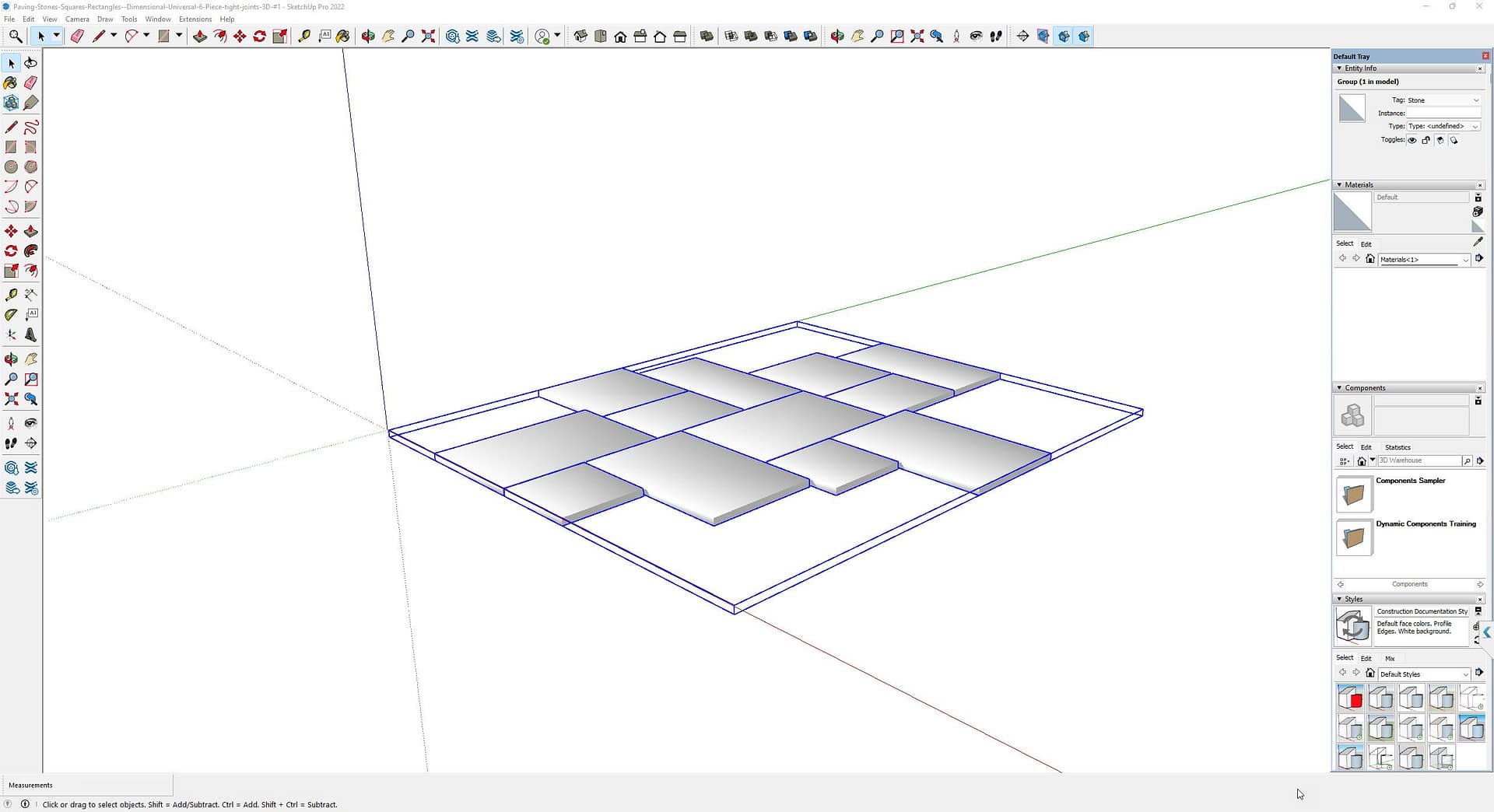The image size is (1494, 812).
Task: Click the Zoom Extents icon in top toolbar
Action: tap(428, 37)
